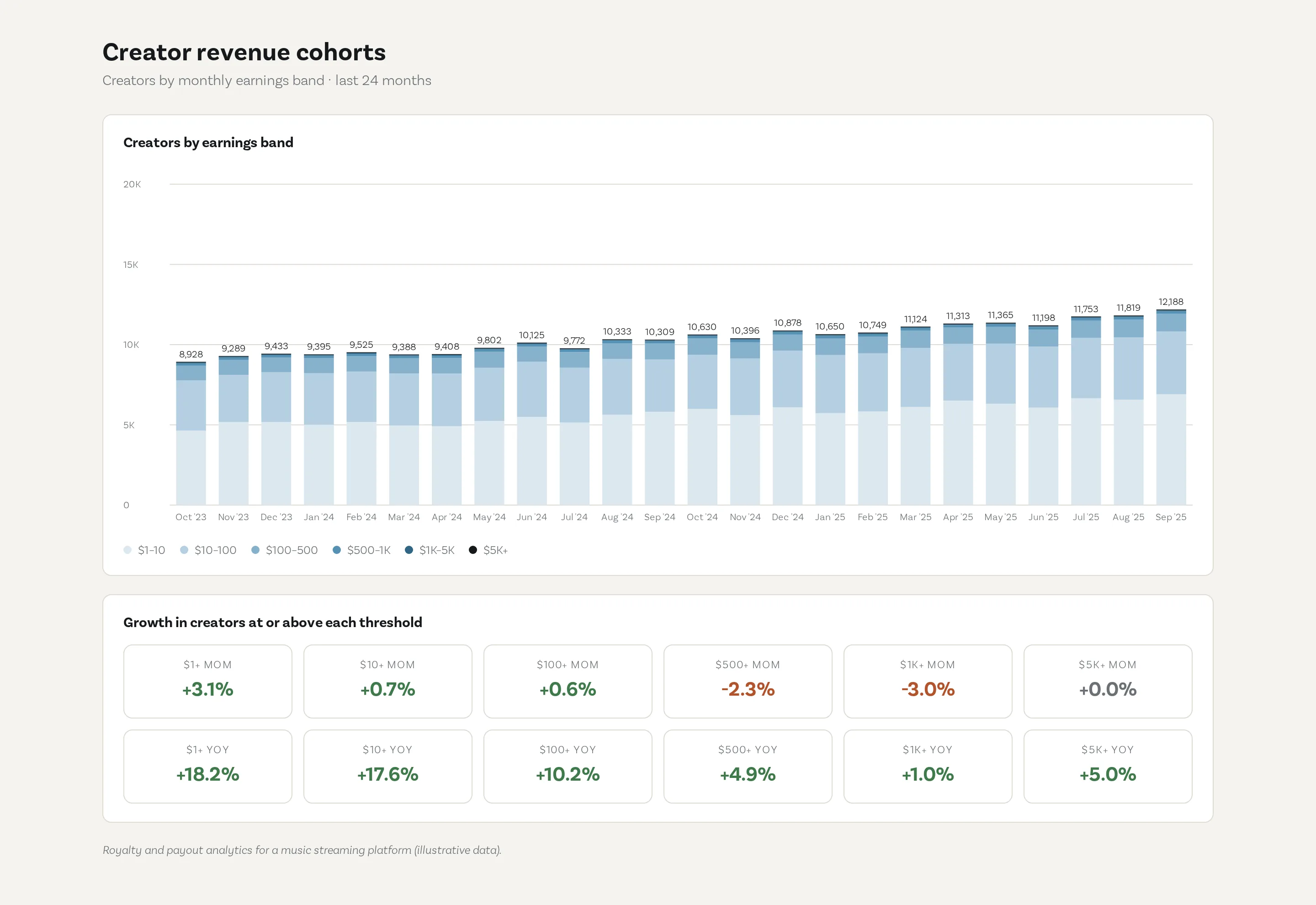
Task: Click the Jun '25 bar
Action: click(1043, 415)
